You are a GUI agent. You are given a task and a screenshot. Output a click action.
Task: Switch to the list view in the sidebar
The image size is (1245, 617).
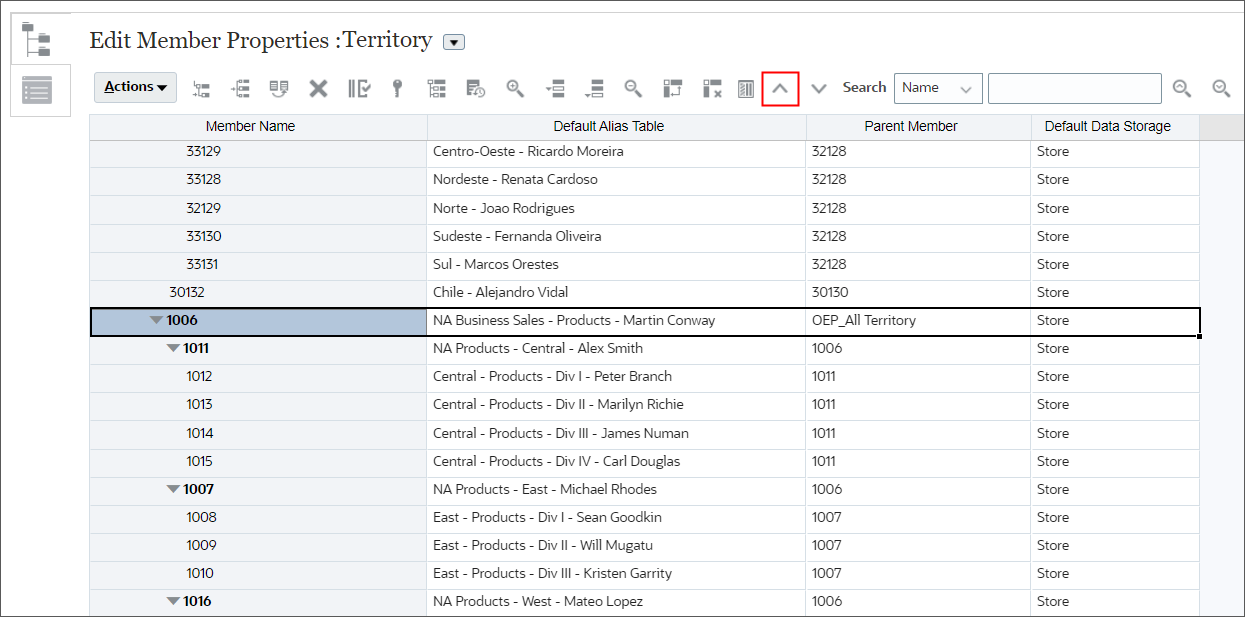point(39,90)
